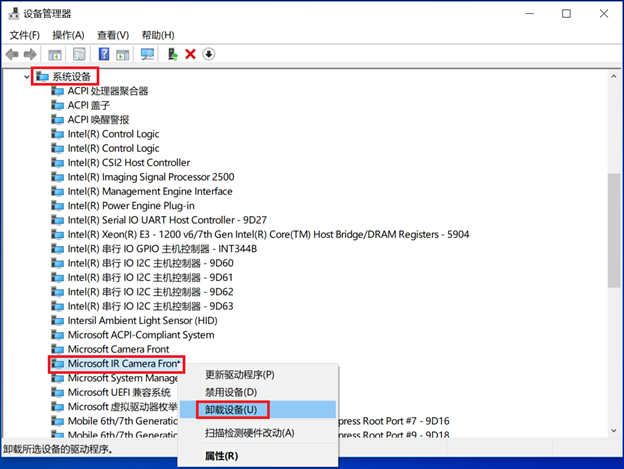Select the ACPI 盖子 device
Screen dimensions: 624x469
[x=88, y=105]
